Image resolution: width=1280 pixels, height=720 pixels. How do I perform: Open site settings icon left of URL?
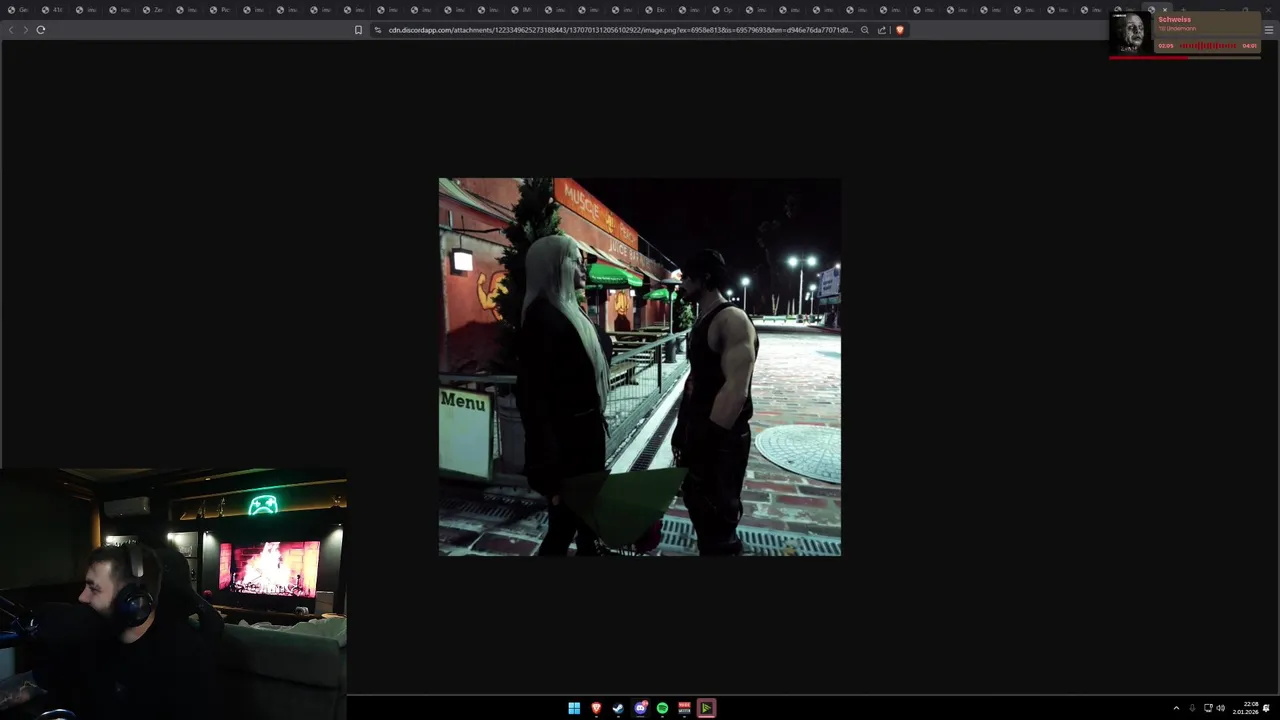(378, 30)
